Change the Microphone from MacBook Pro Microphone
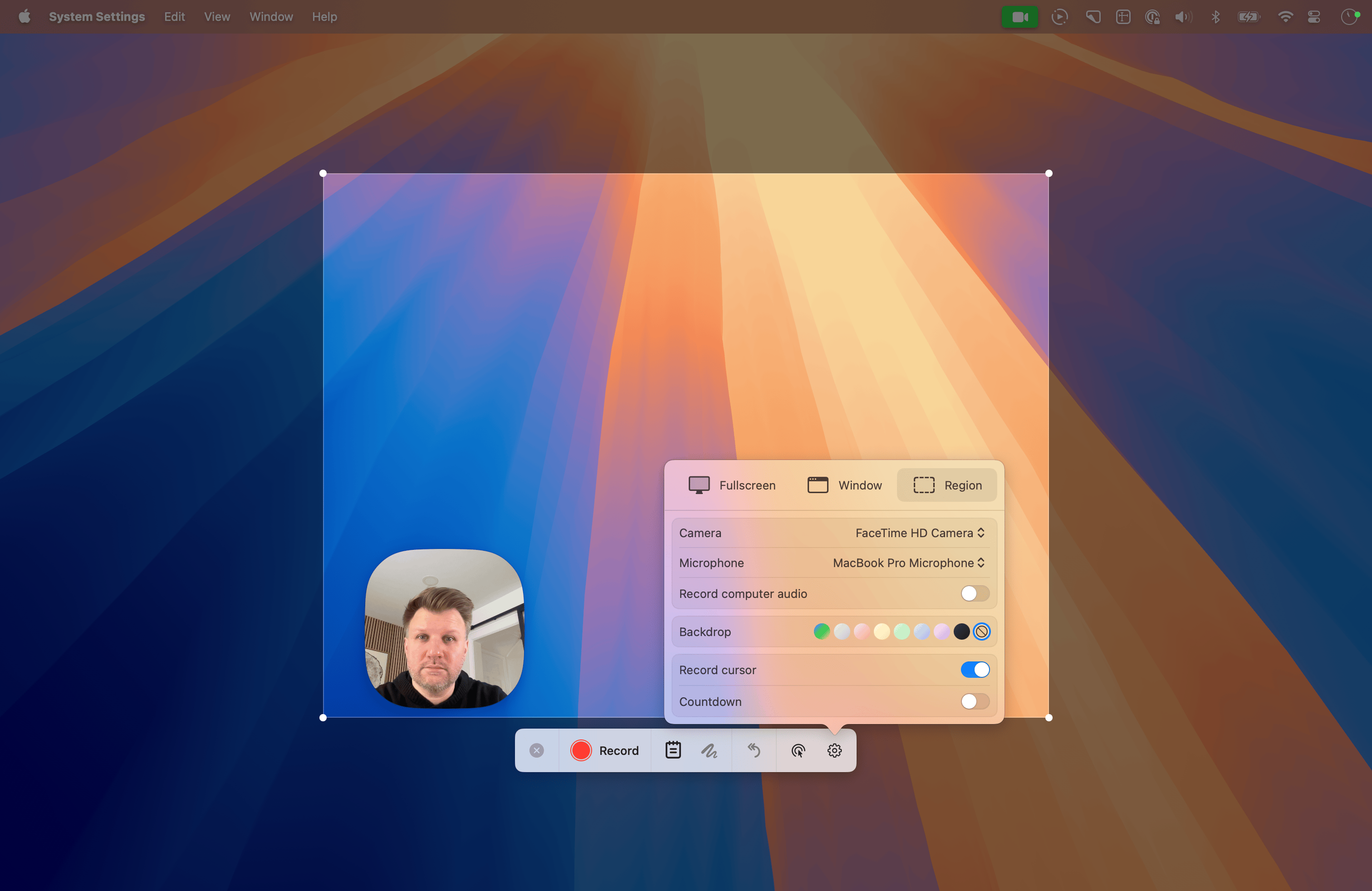 (908, 563)
